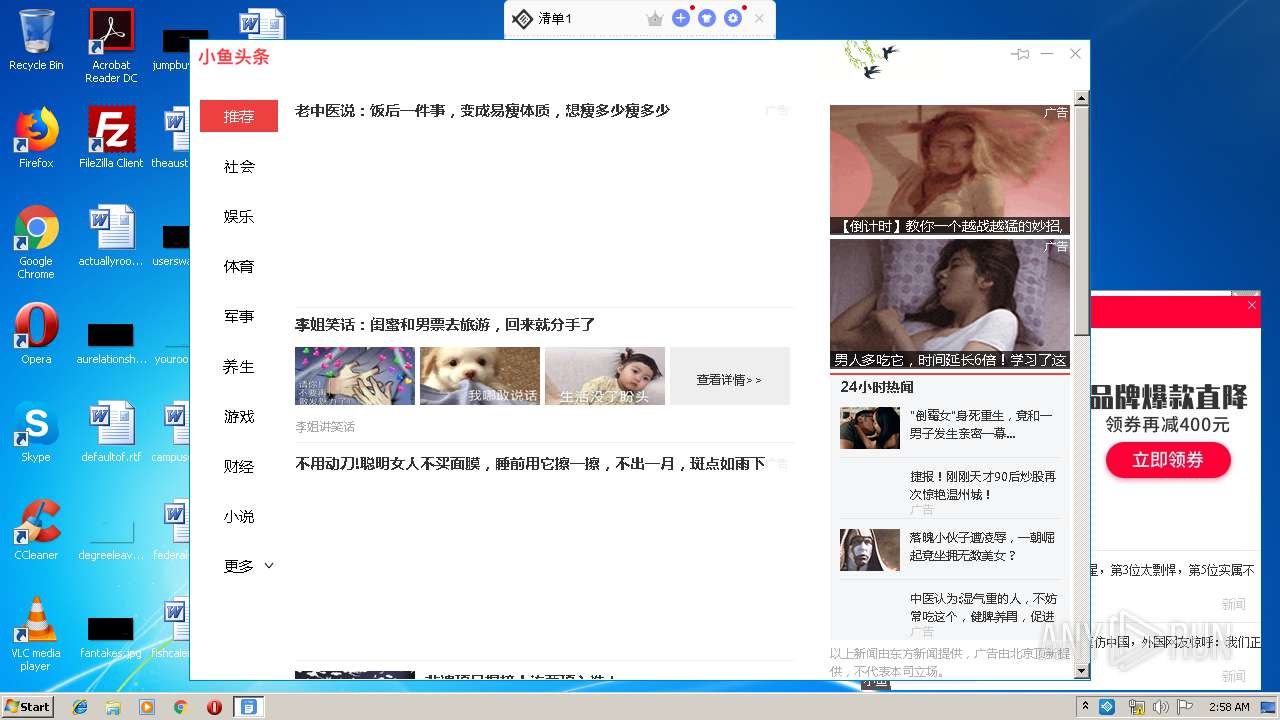The height and width of the screenshot is (720, 1280).
Task: Open the puppy thumbnail 我哪敢说话
Action: (480, 376)
